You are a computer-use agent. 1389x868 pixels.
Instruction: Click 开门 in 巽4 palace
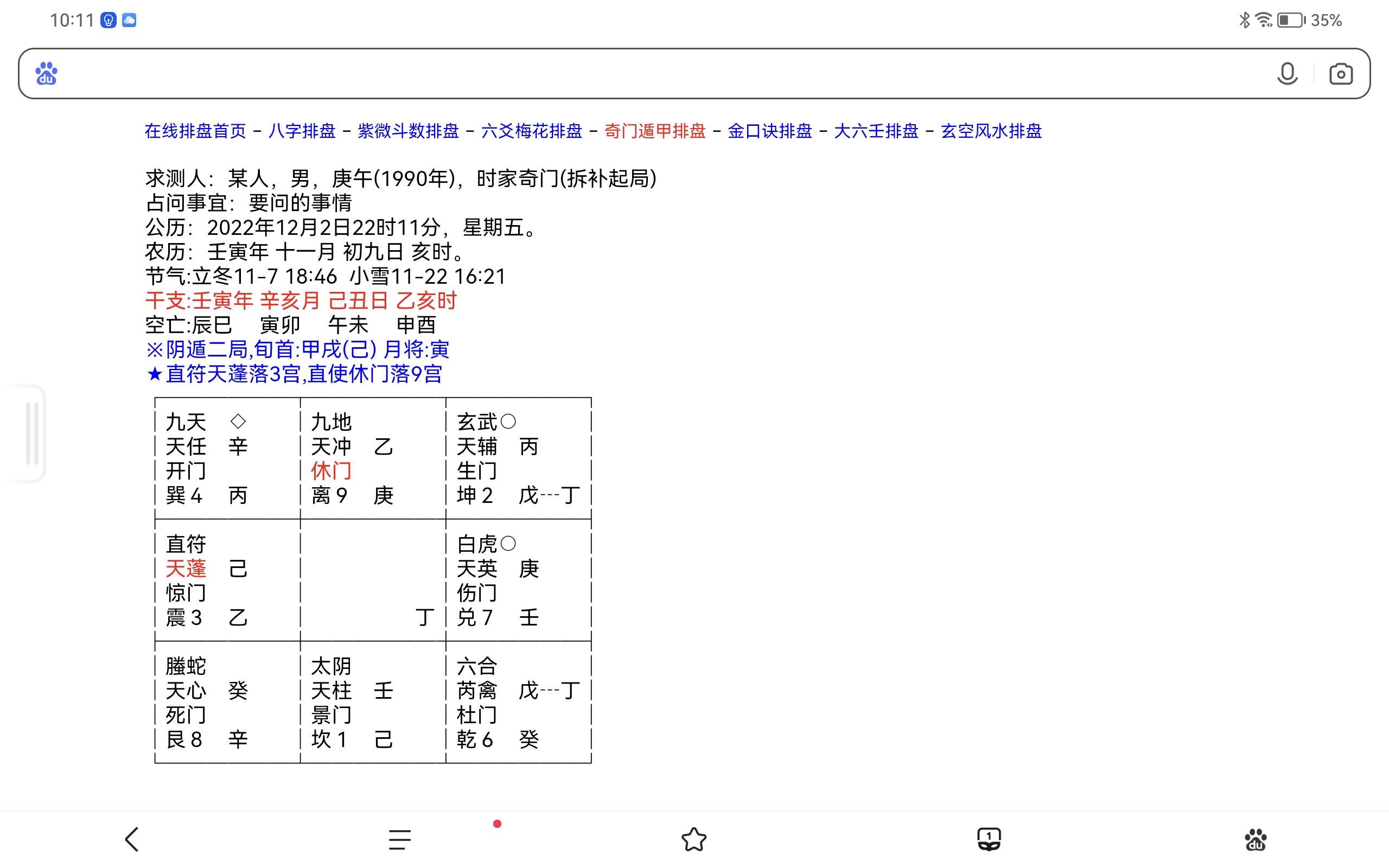tap(186, 471)
